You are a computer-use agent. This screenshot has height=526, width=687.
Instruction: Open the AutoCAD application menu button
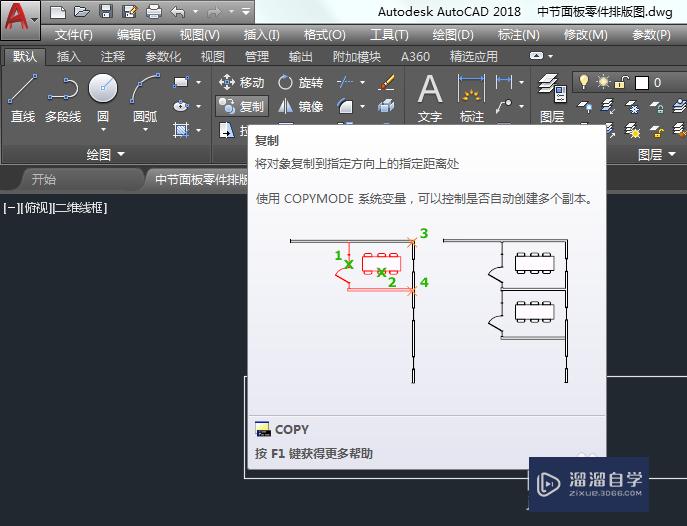[20, 20]
